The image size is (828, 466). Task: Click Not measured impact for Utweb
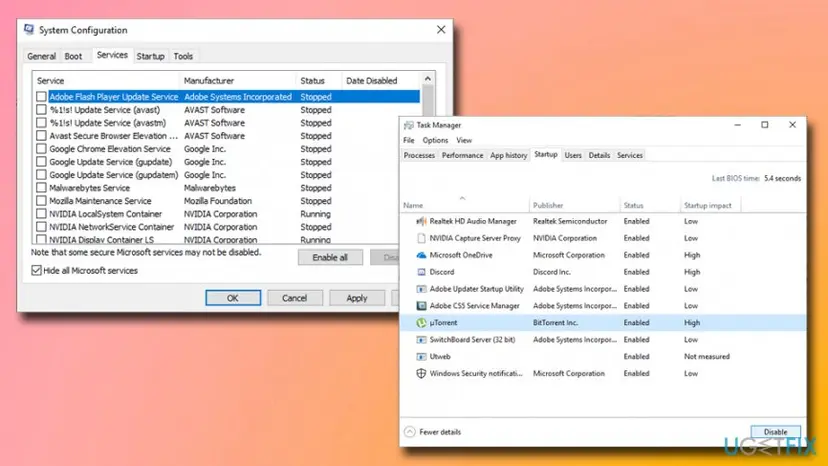click(707, 357)
